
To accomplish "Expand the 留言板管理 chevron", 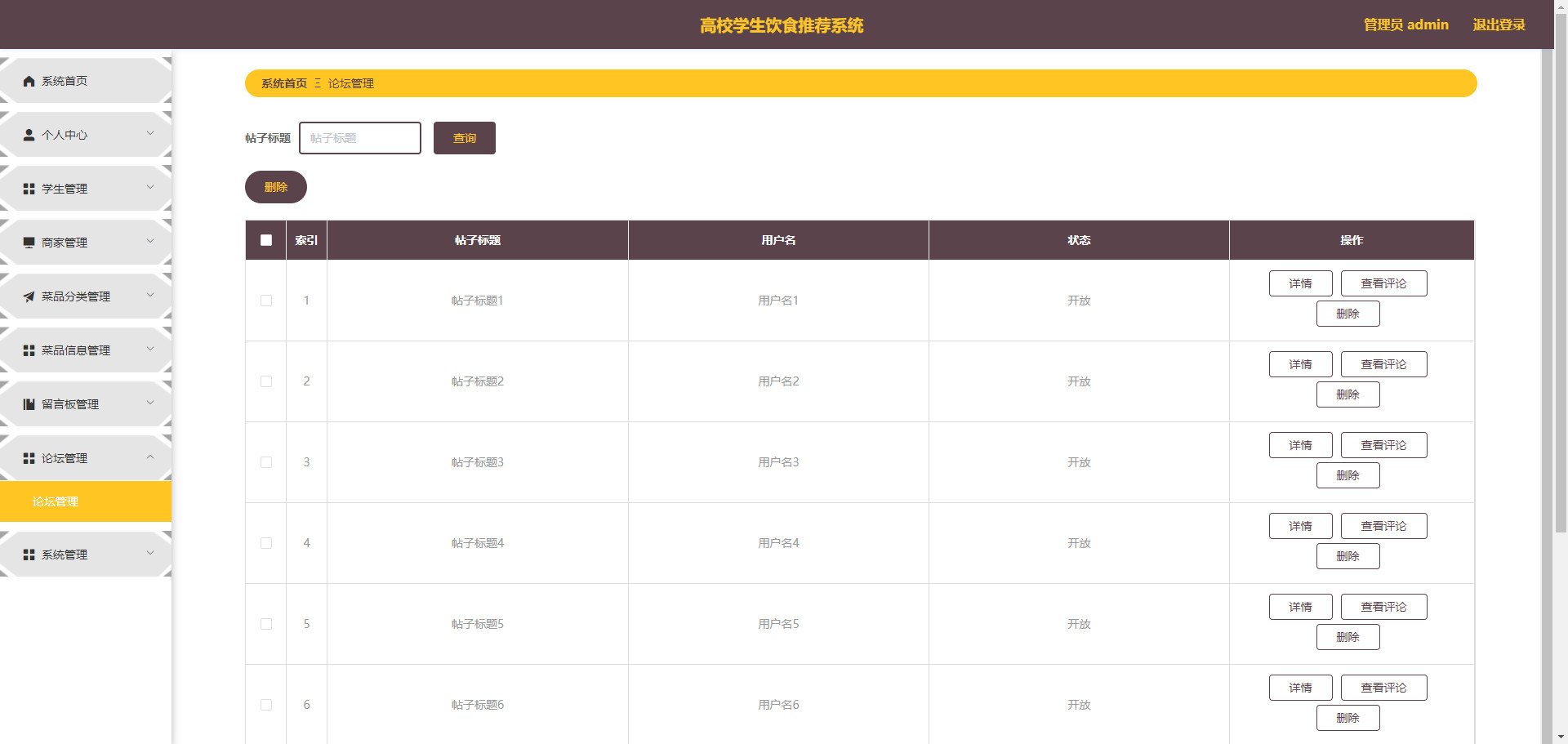I will (x=150, y=403).
